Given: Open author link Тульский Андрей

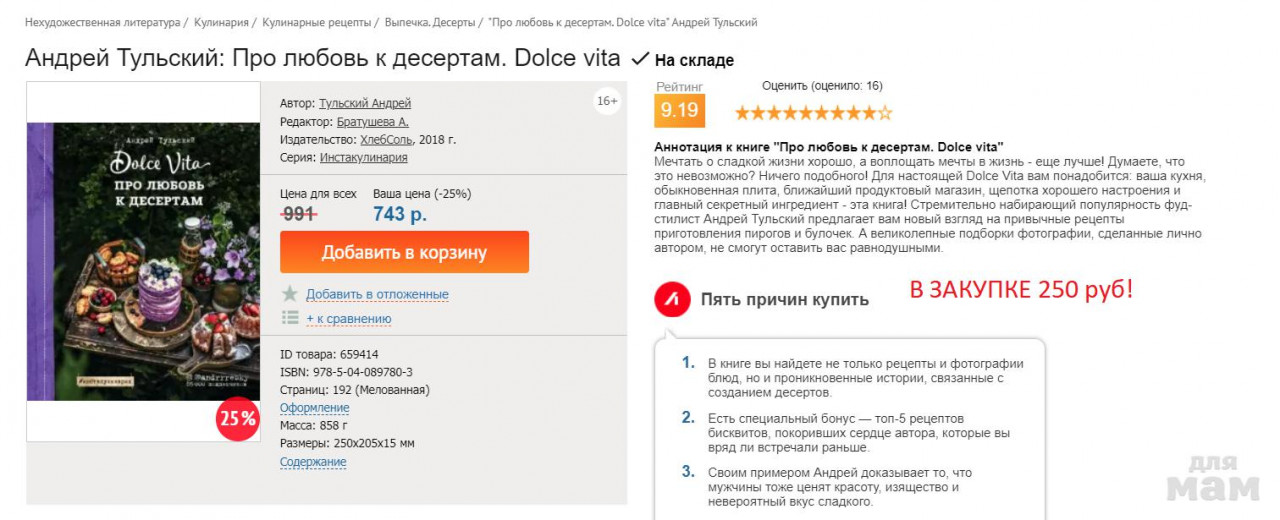Looking at the screenshot, I should (x=365, y=103).
